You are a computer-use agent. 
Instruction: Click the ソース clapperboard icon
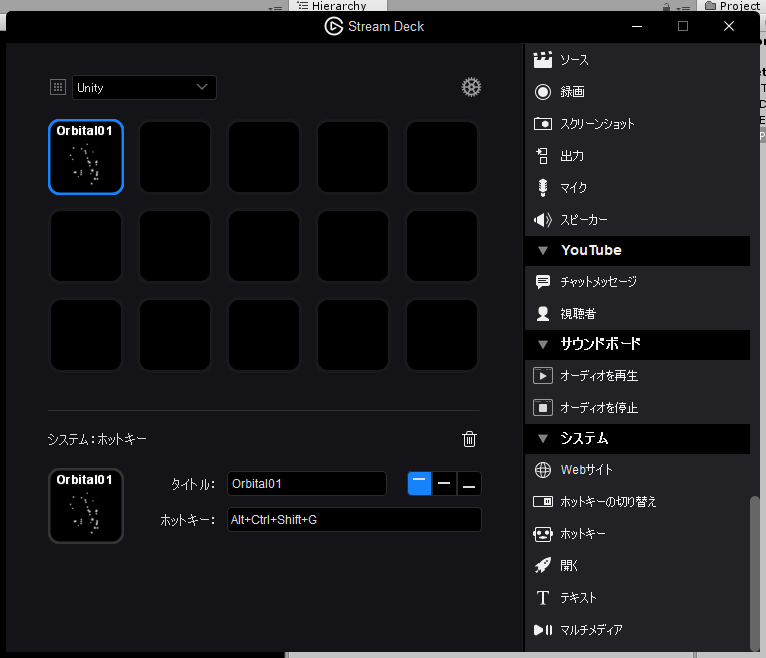(543, 60)
